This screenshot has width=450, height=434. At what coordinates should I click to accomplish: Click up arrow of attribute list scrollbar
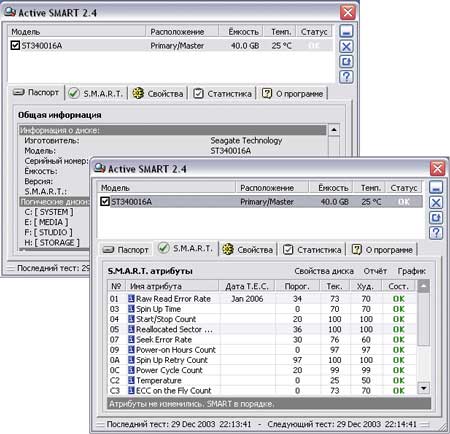[x=423, y=286]
